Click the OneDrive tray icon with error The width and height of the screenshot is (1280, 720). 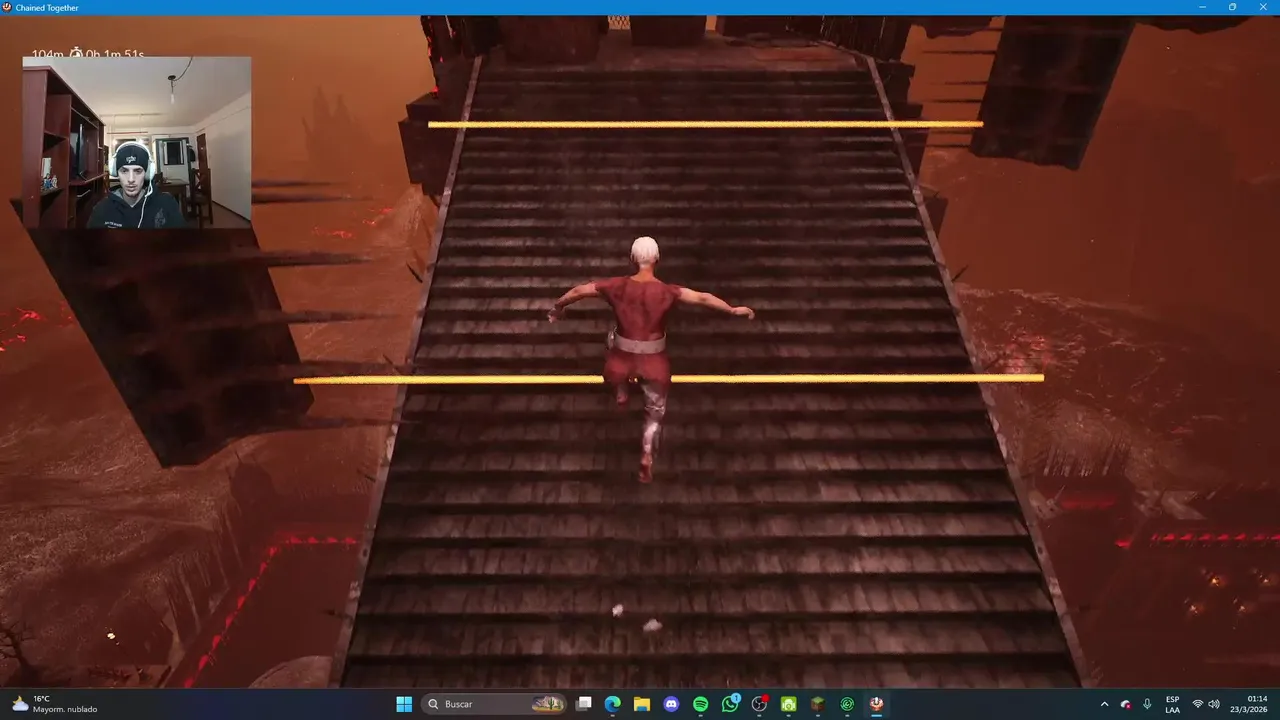coord(1126,704)
